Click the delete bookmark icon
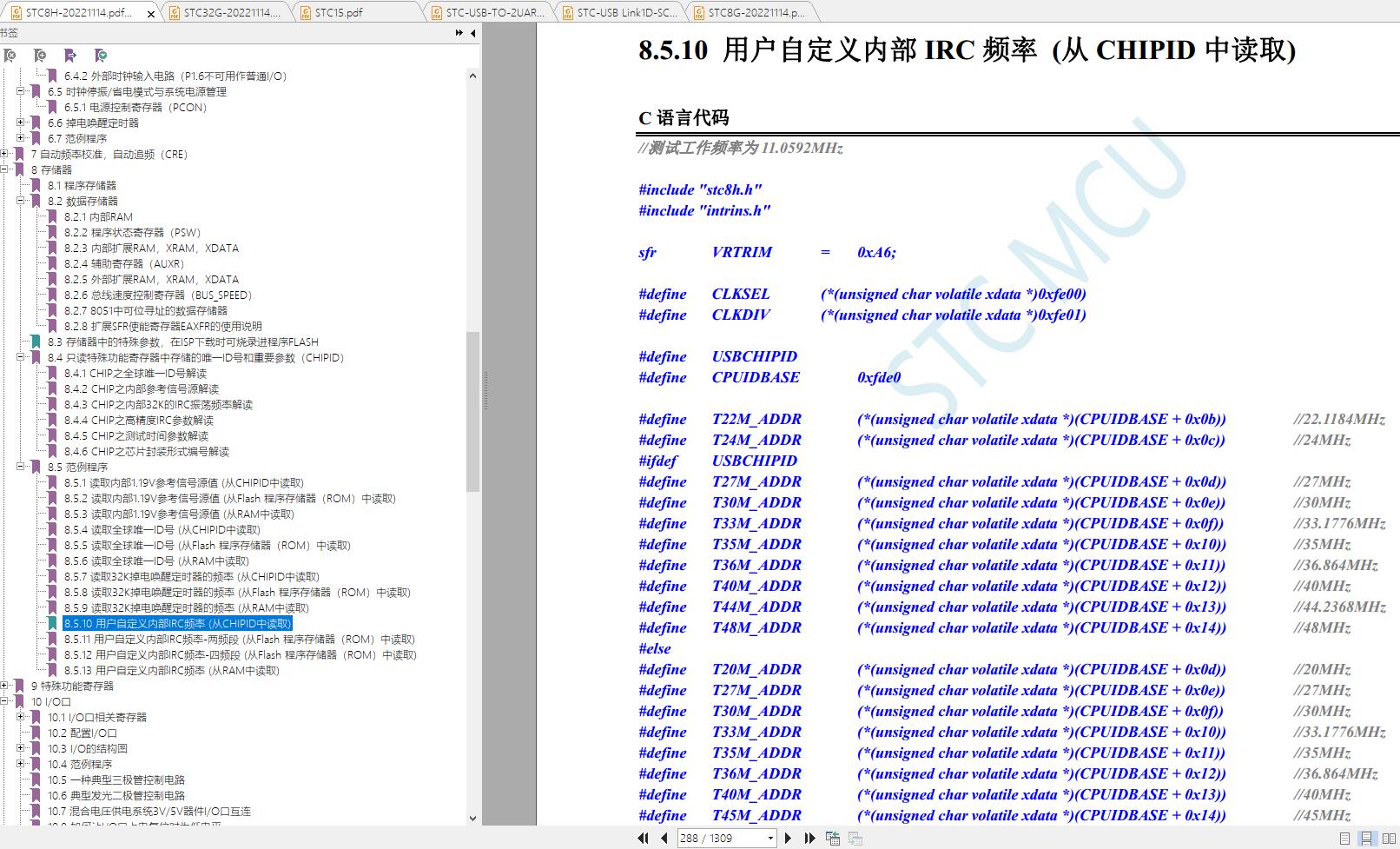This screenshot has width=1400, height=849. pos(10,56)
